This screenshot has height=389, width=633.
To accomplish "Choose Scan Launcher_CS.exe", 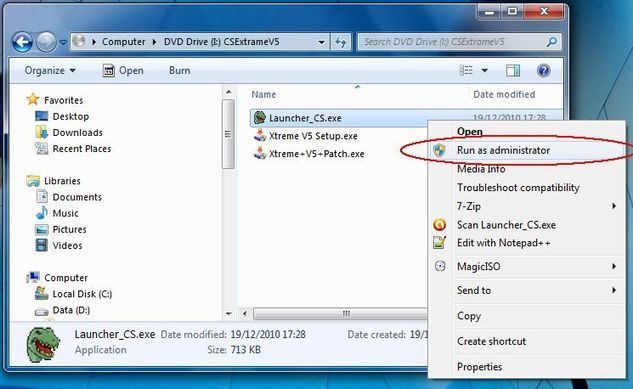I will point(527,225).
